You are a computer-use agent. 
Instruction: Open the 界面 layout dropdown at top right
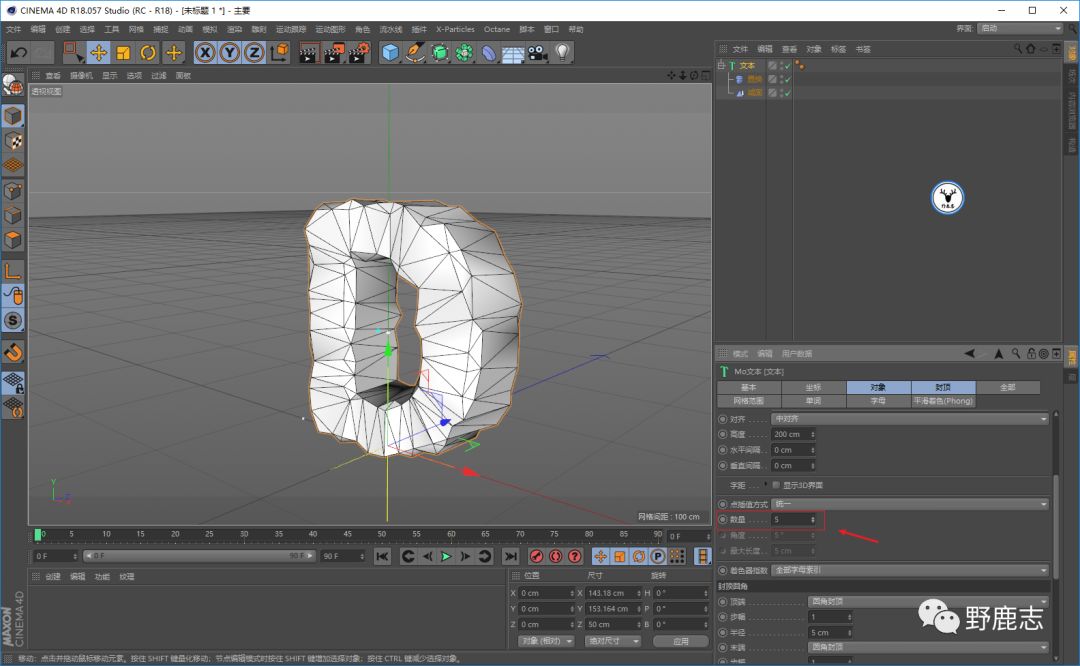pos(1019,29)
